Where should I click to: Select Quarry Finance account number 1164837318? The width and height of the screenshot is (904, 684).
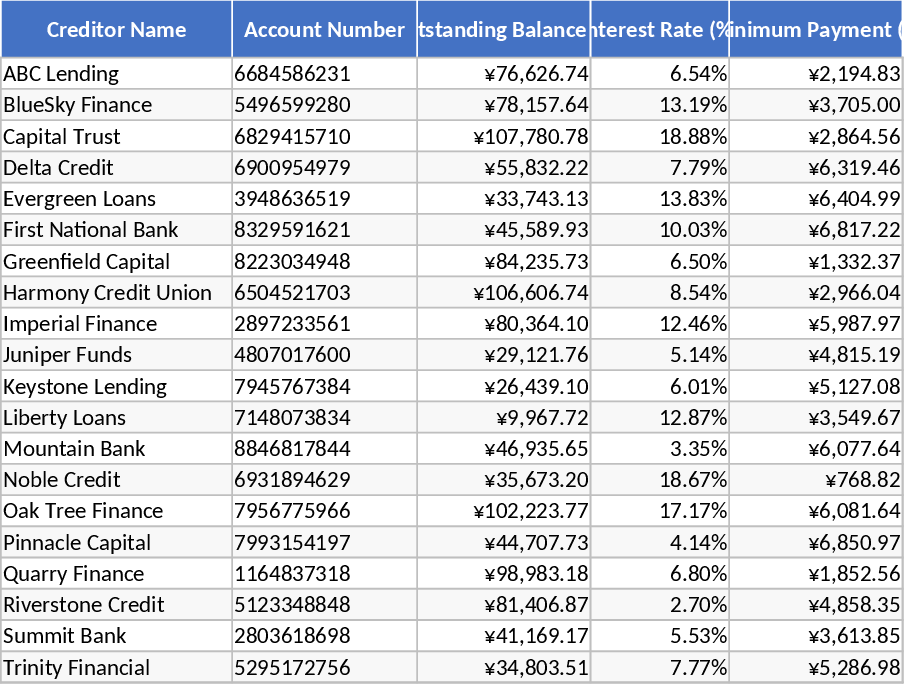click(x=293, y=573)
